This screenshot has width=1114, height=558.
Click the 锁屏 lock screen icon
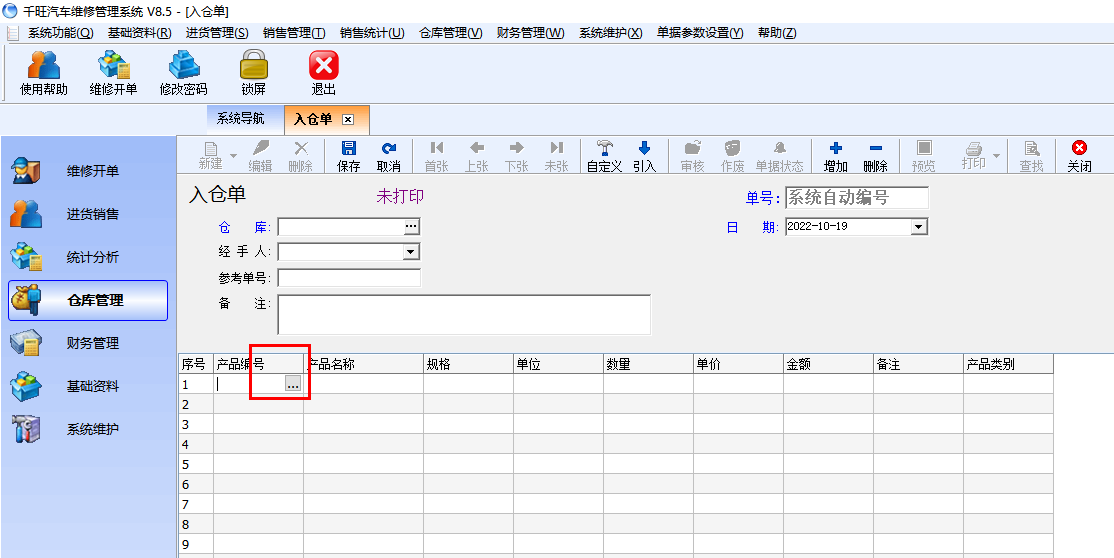coord(254,73)
